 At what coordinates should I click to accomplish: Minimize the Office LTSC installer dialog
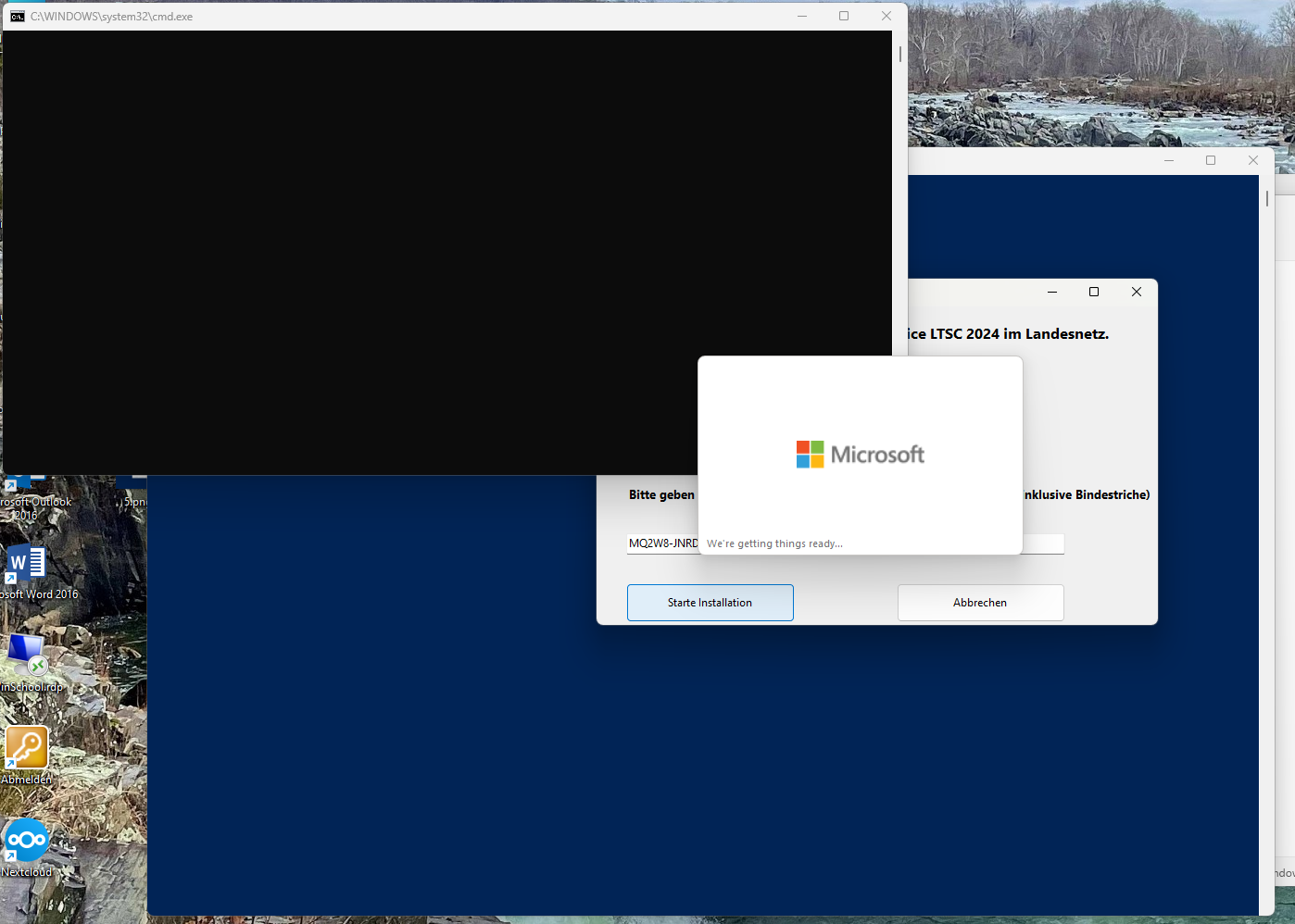(1052, 292)
